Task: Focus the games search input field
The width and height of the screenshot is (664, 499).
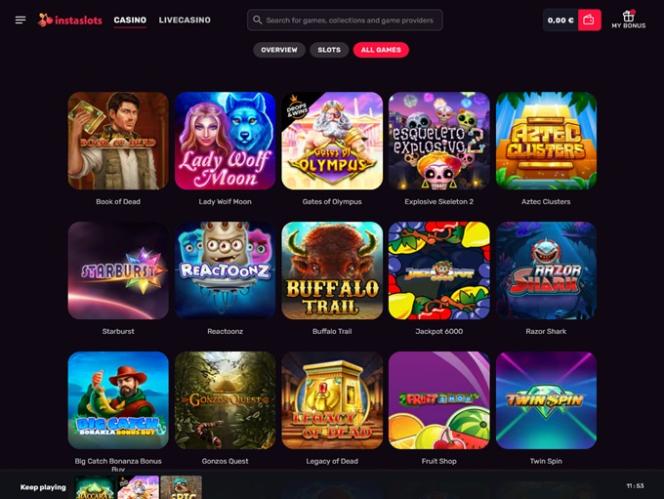Action: tap(345, 20)
